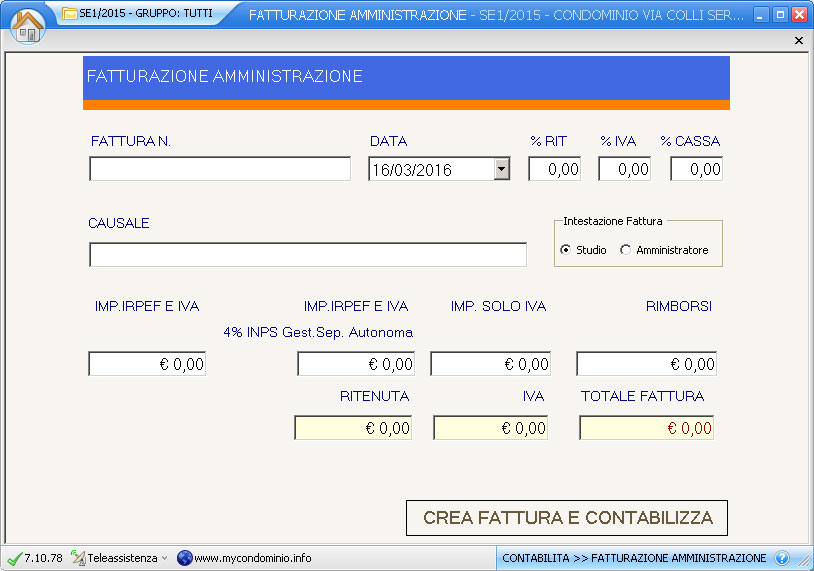
Task: Expand the Teleassistenza dropdown chevron
Action: tap(164, 558)
